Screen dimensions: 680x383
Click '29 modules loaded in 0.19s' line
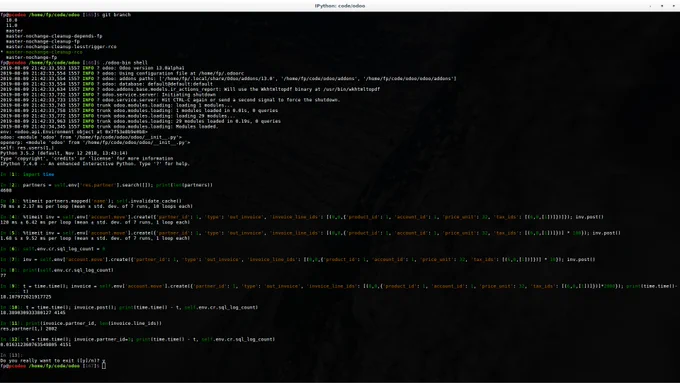point(141,121)
